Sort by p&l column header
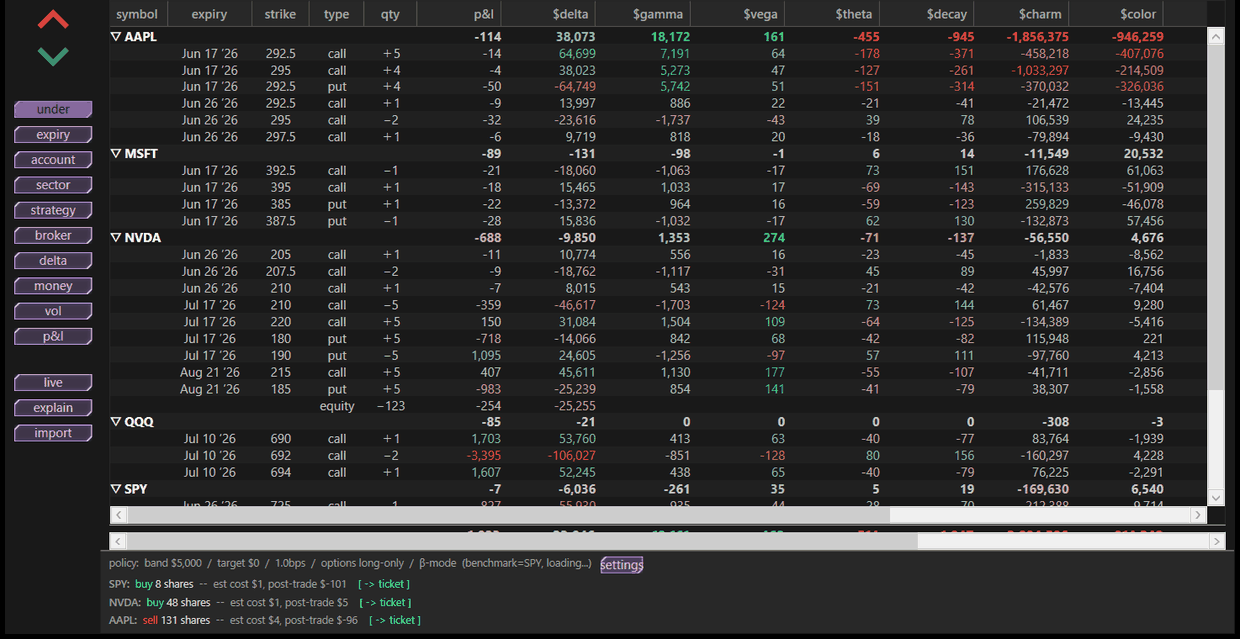 pyautogui.click(x=459, y=14)
